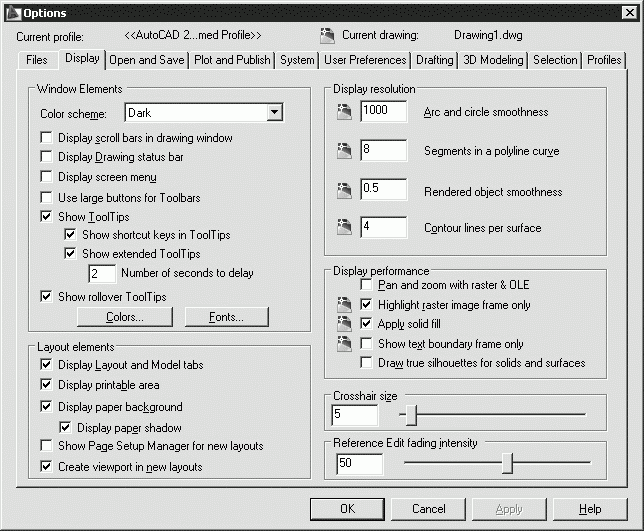Click the Current drawing file icon
This screenshot has height=531, width=644.
click(327, 36)
